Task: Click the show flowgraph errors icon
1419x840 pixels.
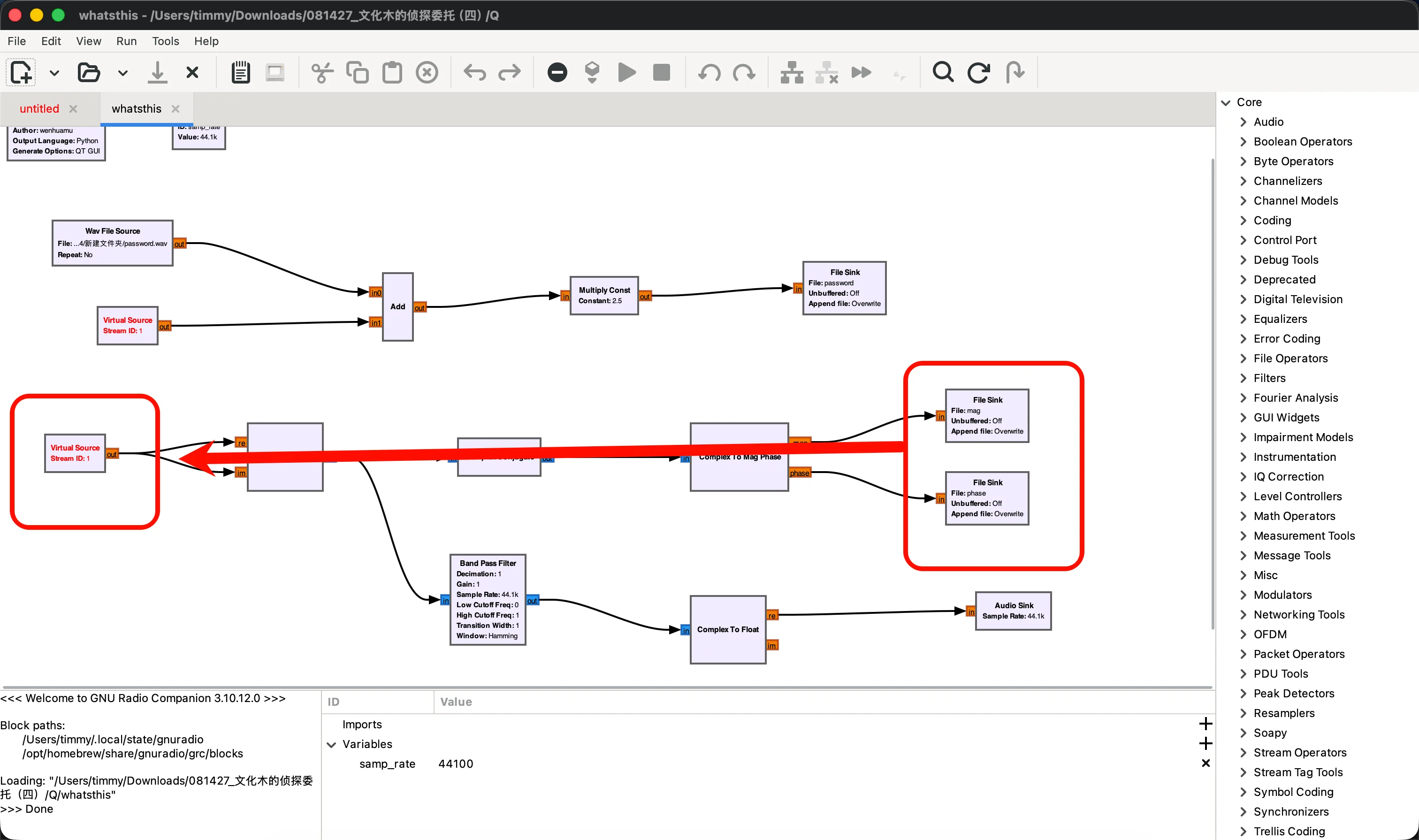Action: [x=557, y=72]
